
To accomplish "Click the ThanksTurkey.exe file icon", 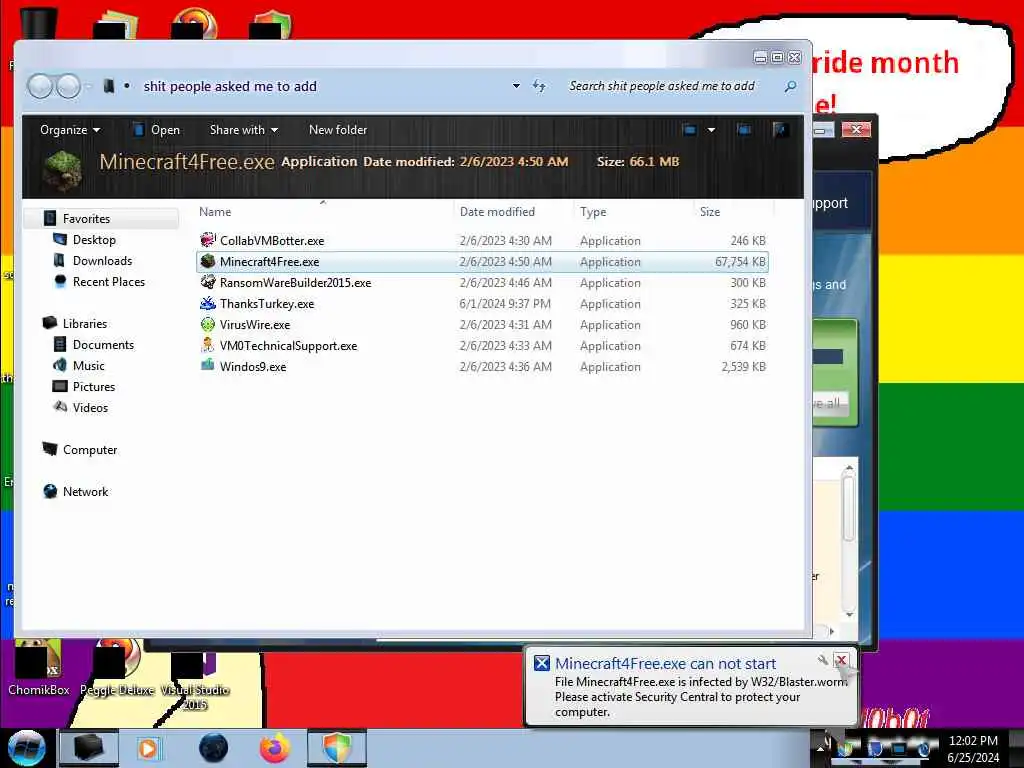I will click(x=208, y=303).
